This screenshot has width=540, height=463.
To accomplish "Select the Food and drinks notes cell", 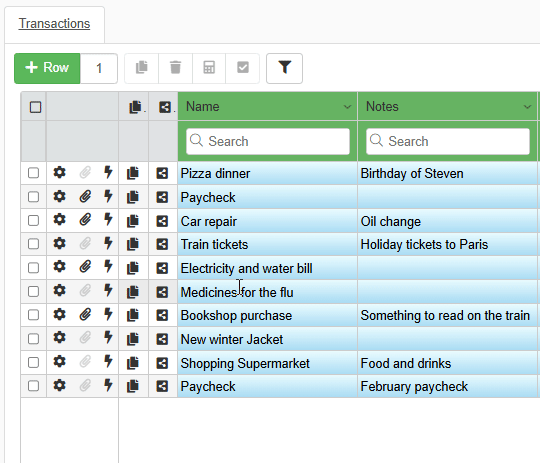I will (x=447, y=363).
